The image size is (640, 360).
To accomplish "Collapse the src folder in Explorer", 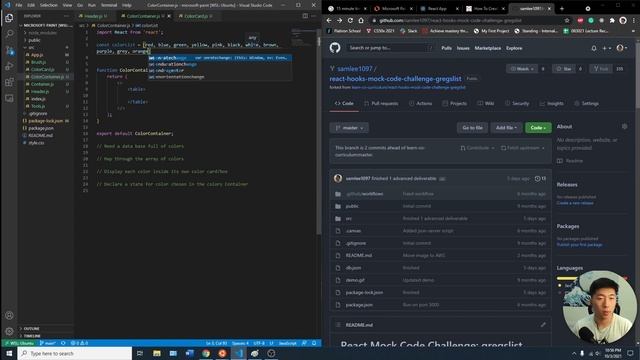I will coord(31,47).
